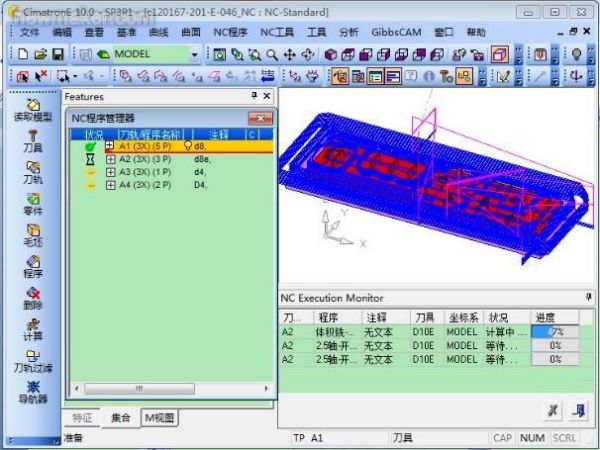Click the 注释 column header in manager

219,134
